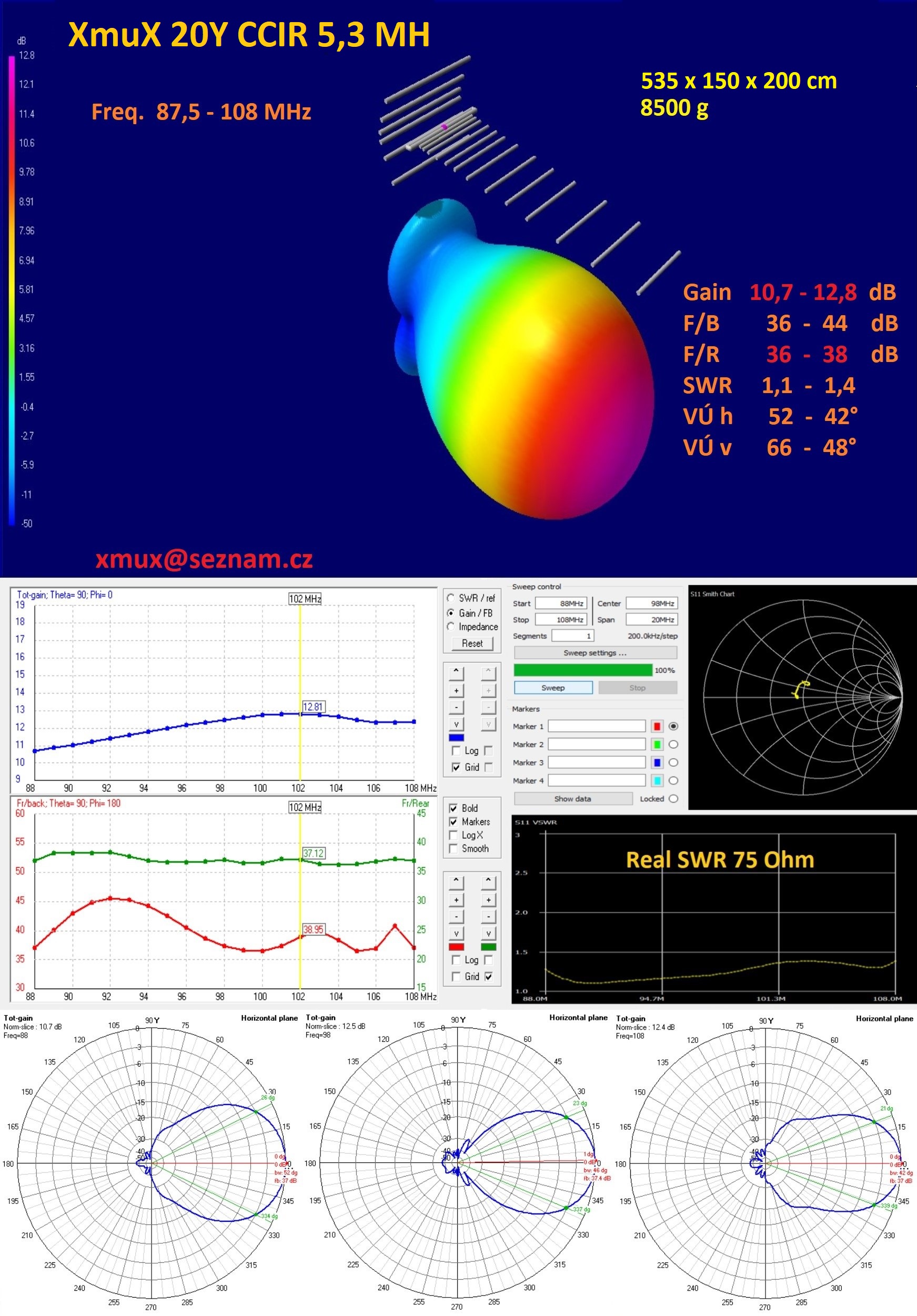Open Marker 3 blue color swatch

658,762
